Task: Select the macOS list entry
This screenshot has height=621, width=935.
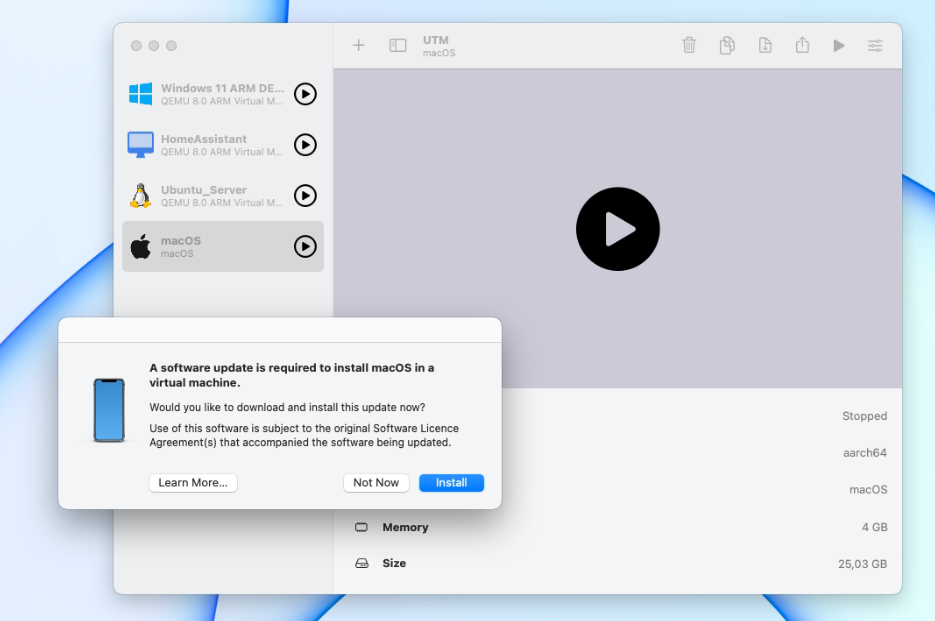Action: [223, 246]
